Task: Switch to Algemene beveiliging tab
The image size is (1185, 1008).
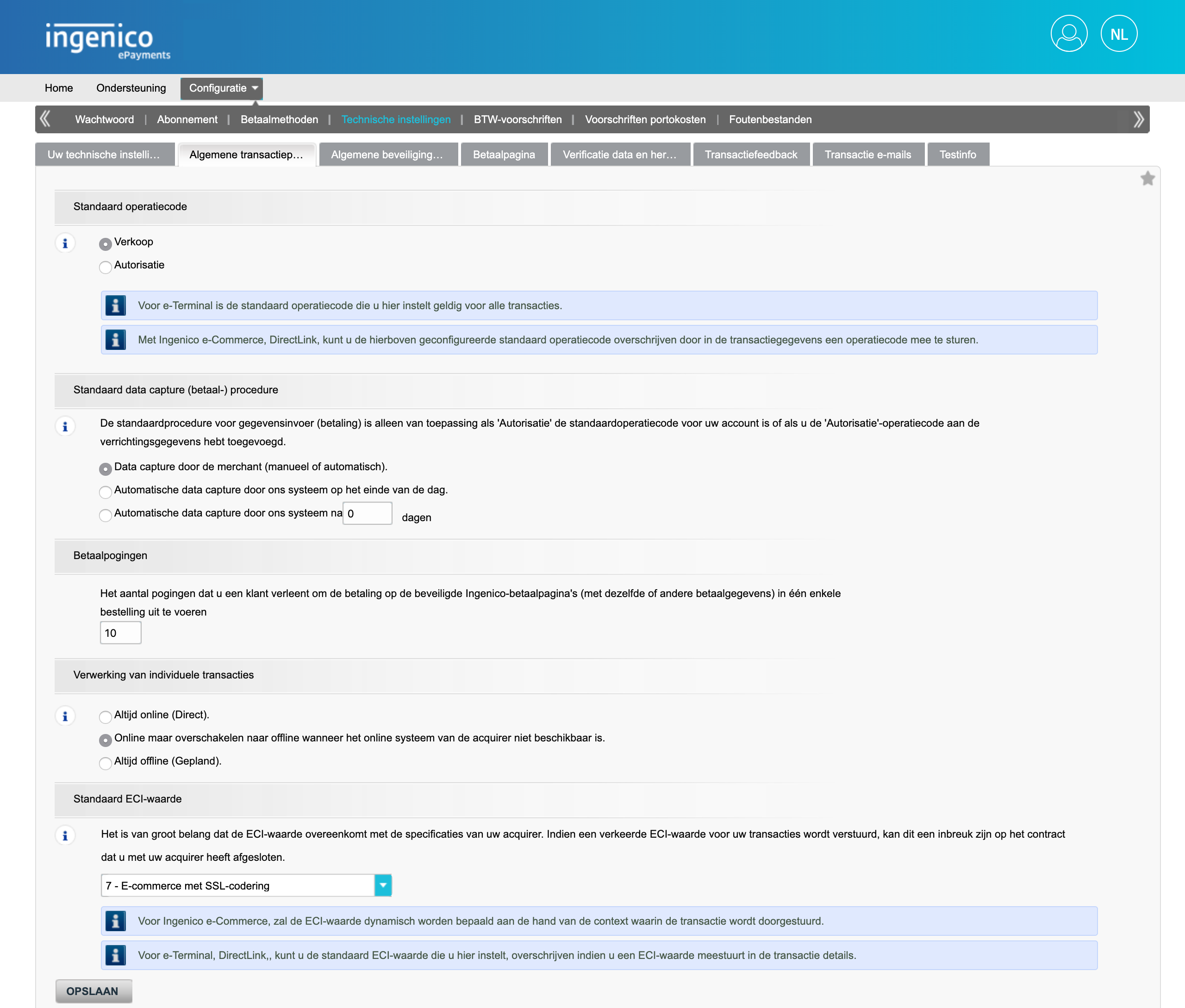Action: click(388, 154)
